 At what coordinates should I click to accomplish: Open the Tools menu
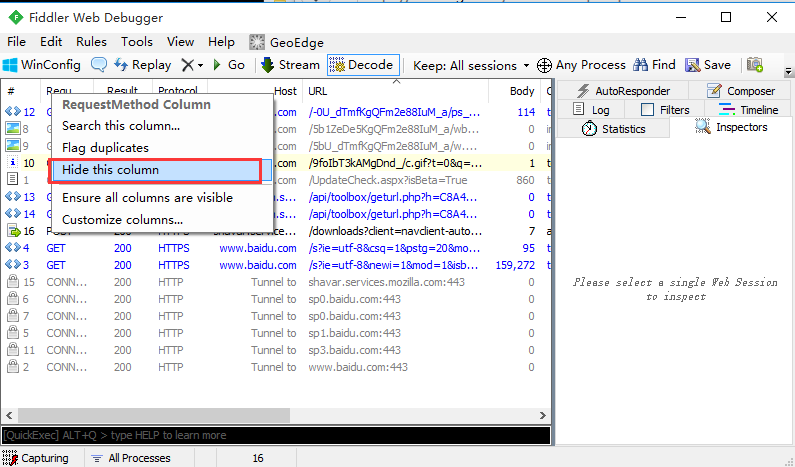(x=136, y=42)
